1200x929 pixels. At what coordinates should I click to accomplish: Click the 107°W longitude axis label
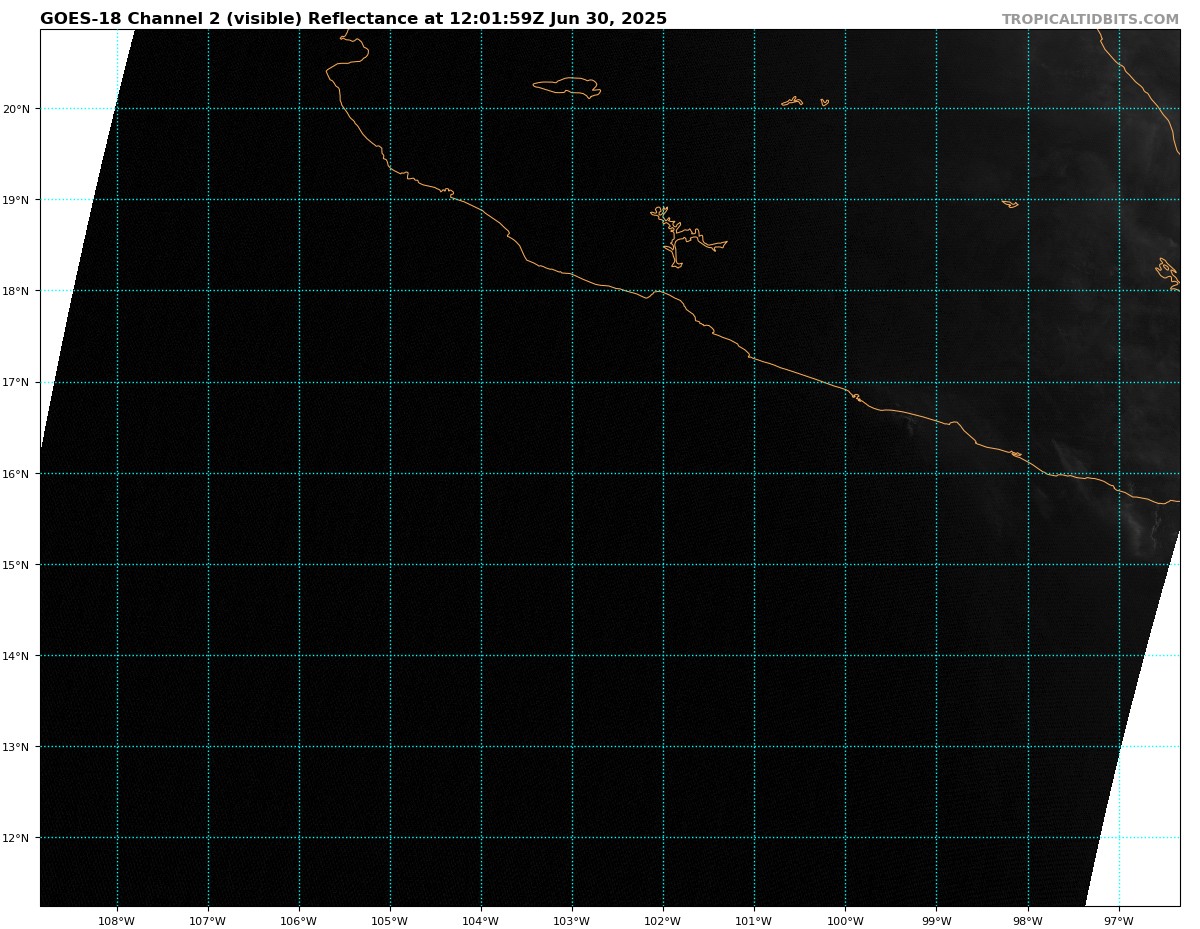click(x=208, y=921)
